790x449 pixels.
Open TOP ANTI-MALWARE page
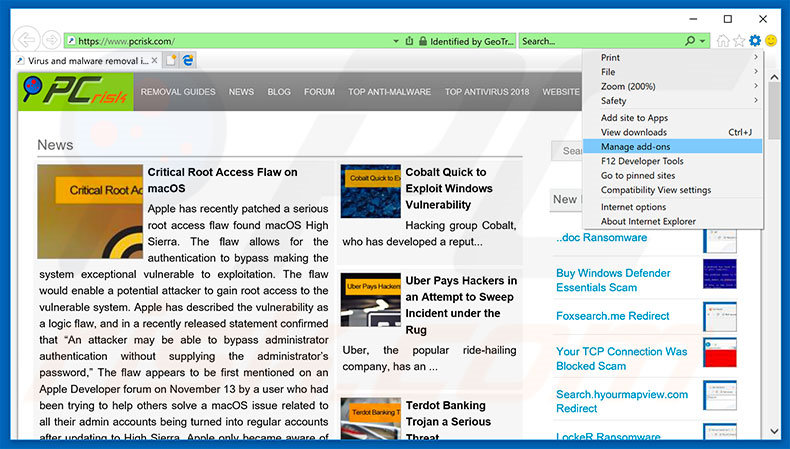[x=389, y=92]
